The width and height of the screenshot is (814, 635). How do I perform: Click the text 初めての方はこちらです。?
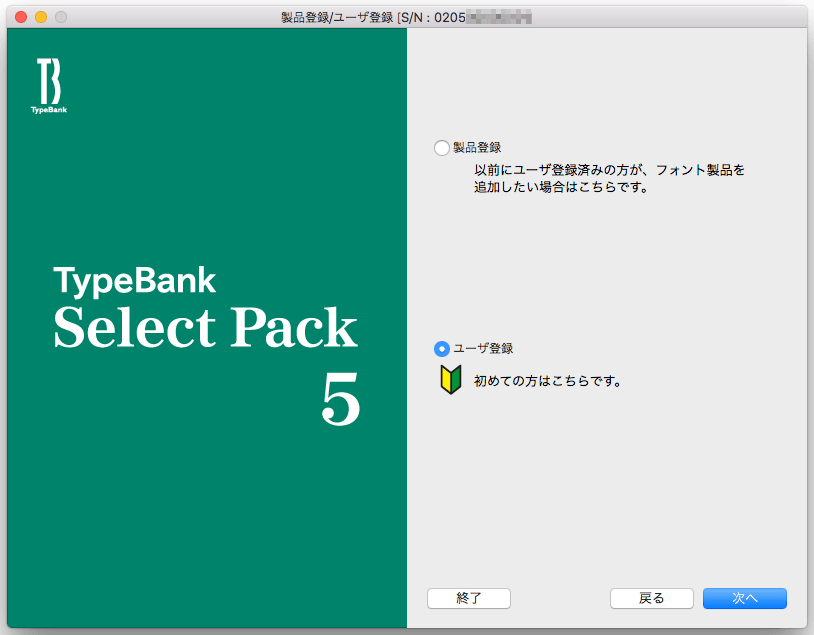pos(548,381)
